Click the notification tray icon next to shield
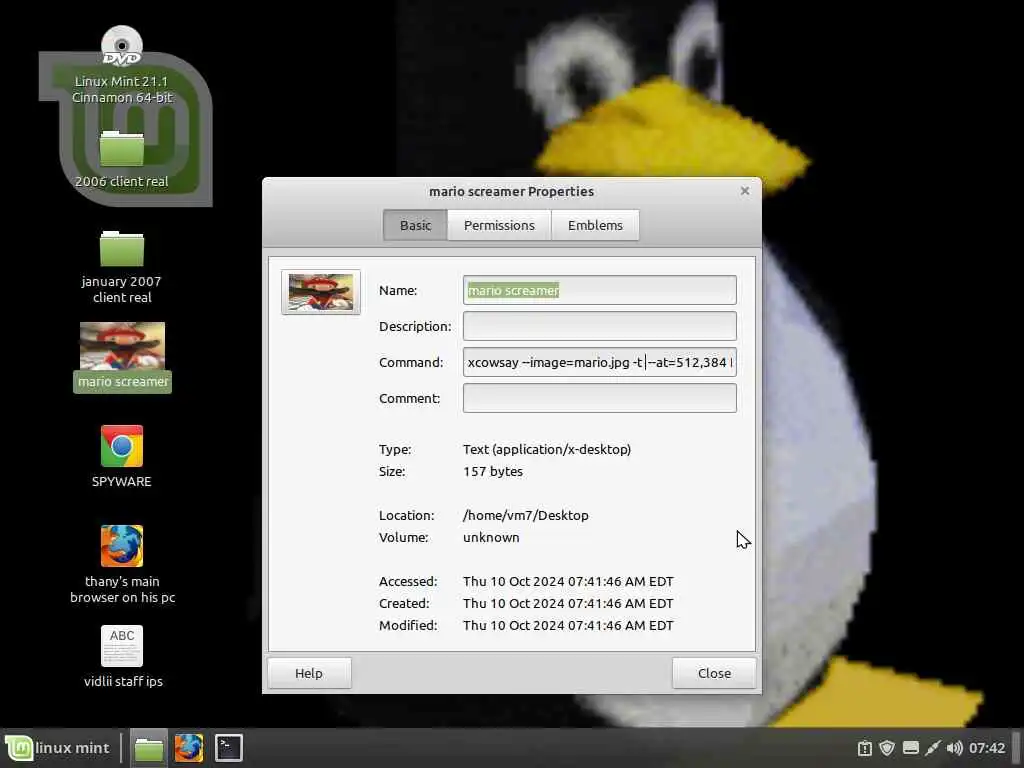The width and height of the screenshot is (1024, 768). (865, 748)
